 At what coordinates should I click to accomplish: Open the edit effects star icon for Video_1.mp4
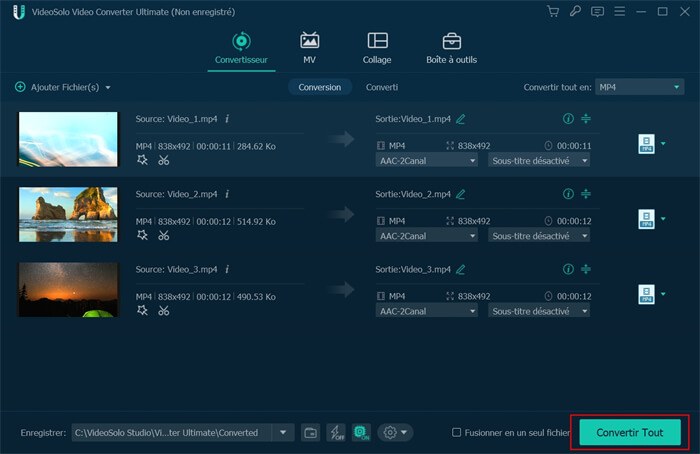(142, 158)
